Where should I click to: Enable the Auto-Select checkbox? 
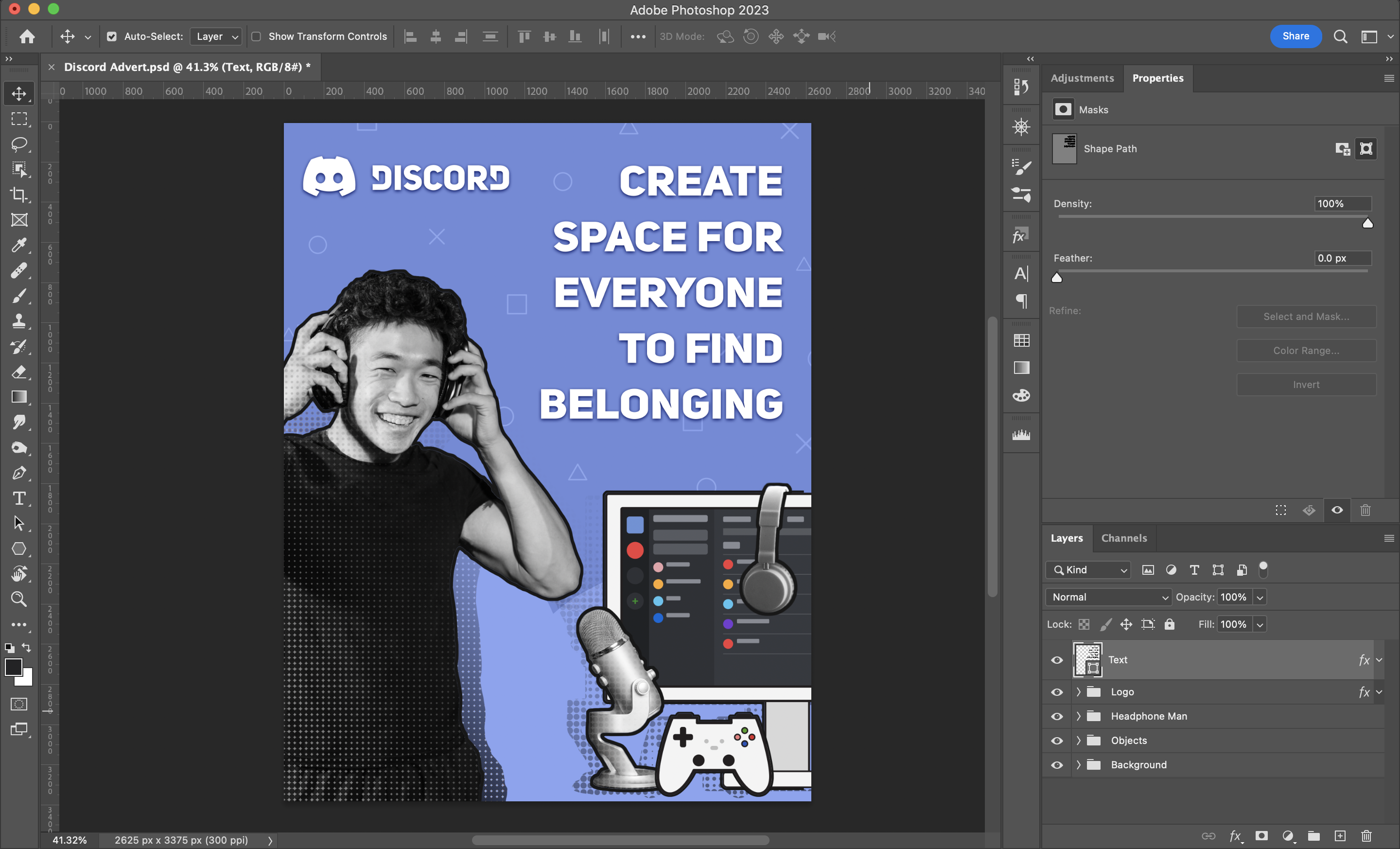(112, 36)
